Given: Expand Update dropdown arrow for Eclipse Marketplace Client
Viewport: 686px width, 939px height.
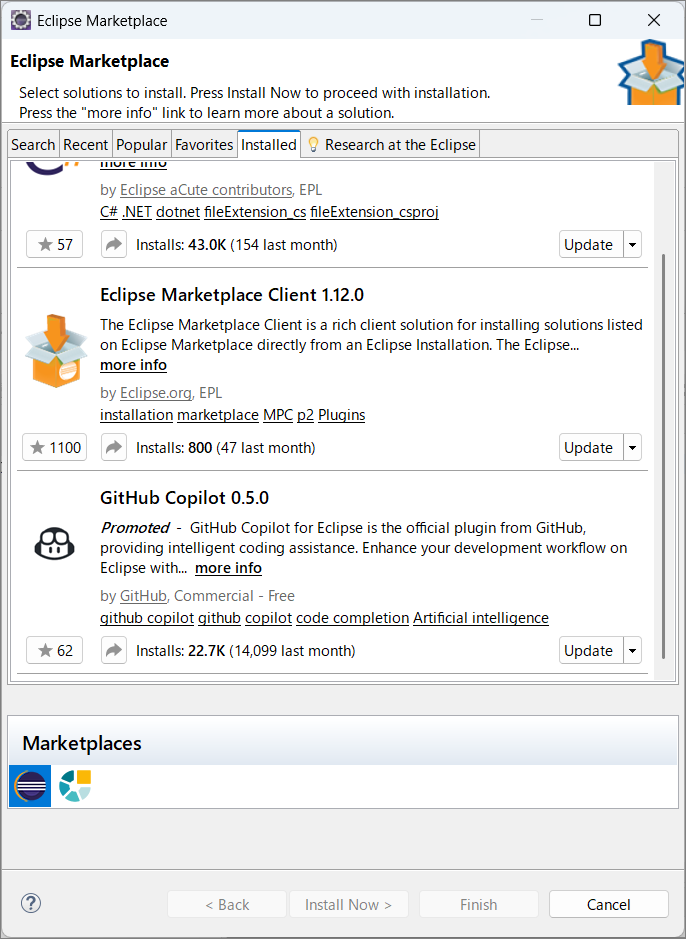Looking at the screenshot, I should [x=633, y=447].
